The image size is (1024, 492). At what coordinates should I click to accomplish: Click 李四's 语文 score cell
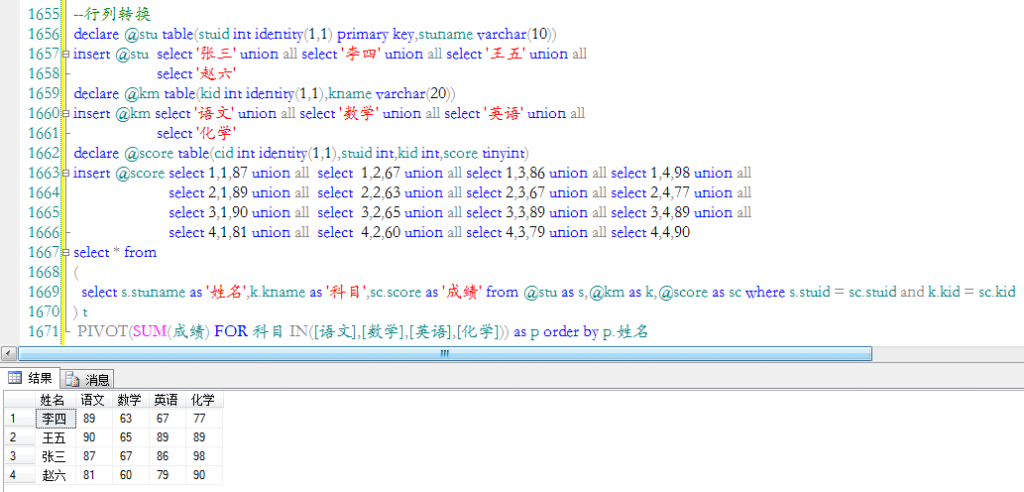click(x=95, y=418)
